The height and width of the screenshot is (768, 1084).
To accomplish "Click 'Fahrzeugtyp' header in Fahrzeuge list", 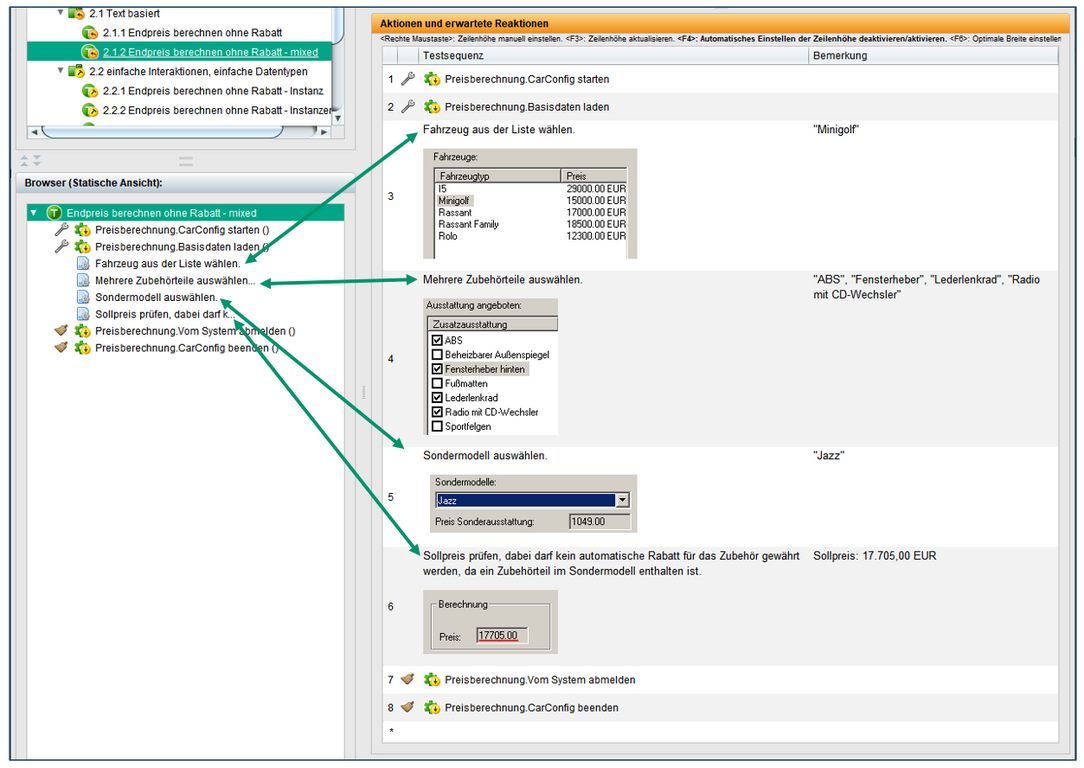I will tap(497, 176).
